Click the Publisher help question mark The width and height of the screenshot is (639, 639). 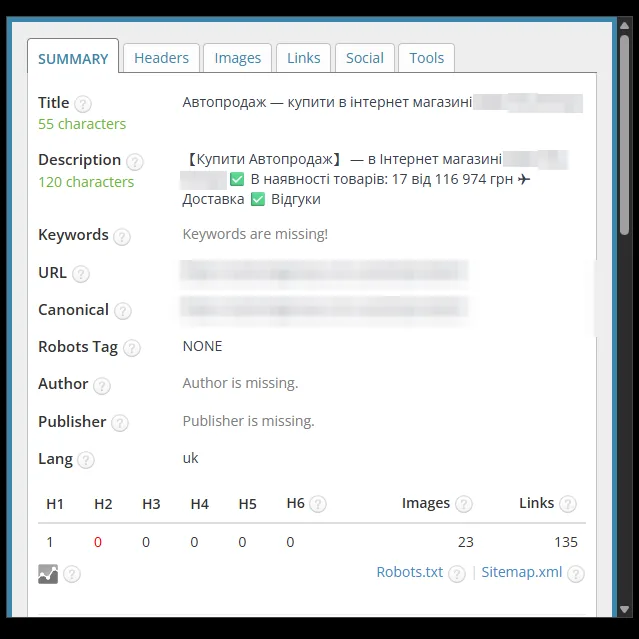[x=120, y=423]
